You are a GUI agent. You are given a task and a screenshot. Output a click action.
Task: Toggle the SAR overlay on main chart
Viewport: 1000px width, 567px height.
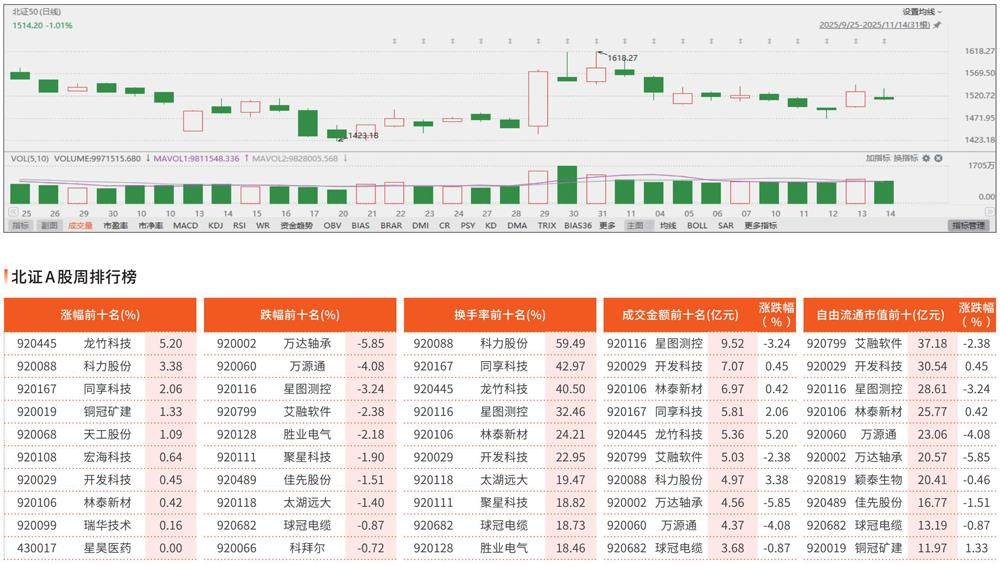point(725,226)
